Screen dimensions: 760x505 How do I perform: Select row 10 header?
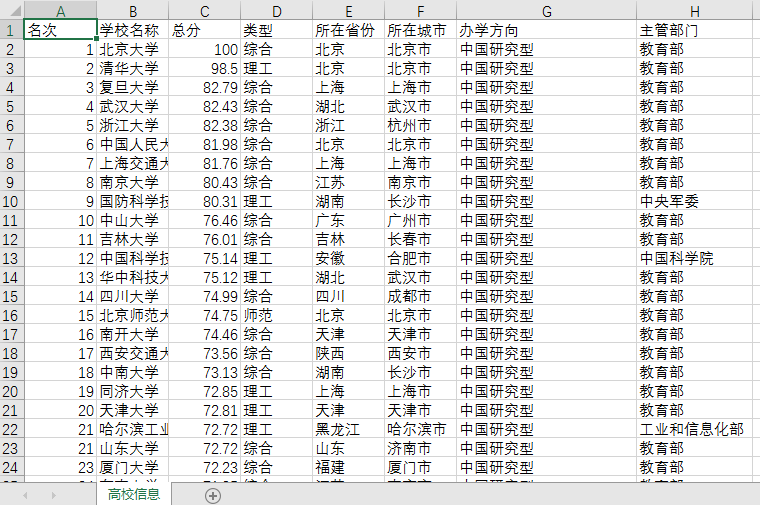12,201
